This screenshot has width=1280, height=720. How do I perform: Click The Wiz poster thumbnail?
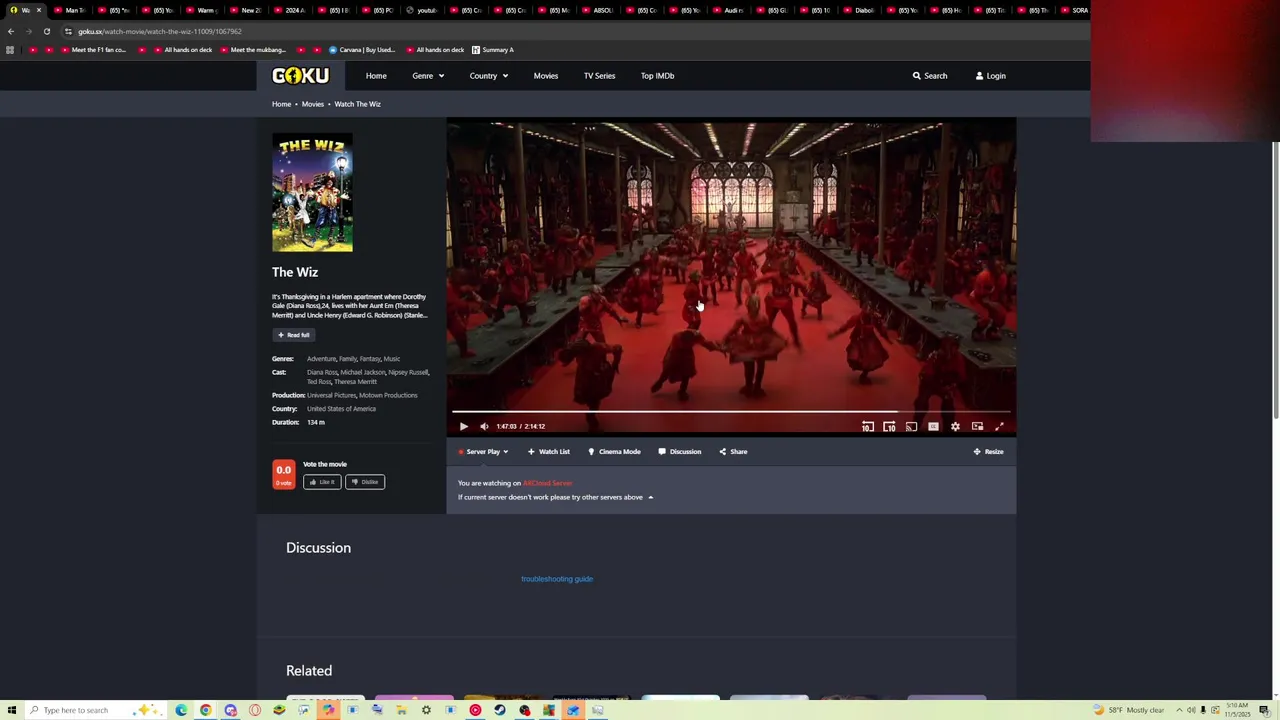point(312,192)
